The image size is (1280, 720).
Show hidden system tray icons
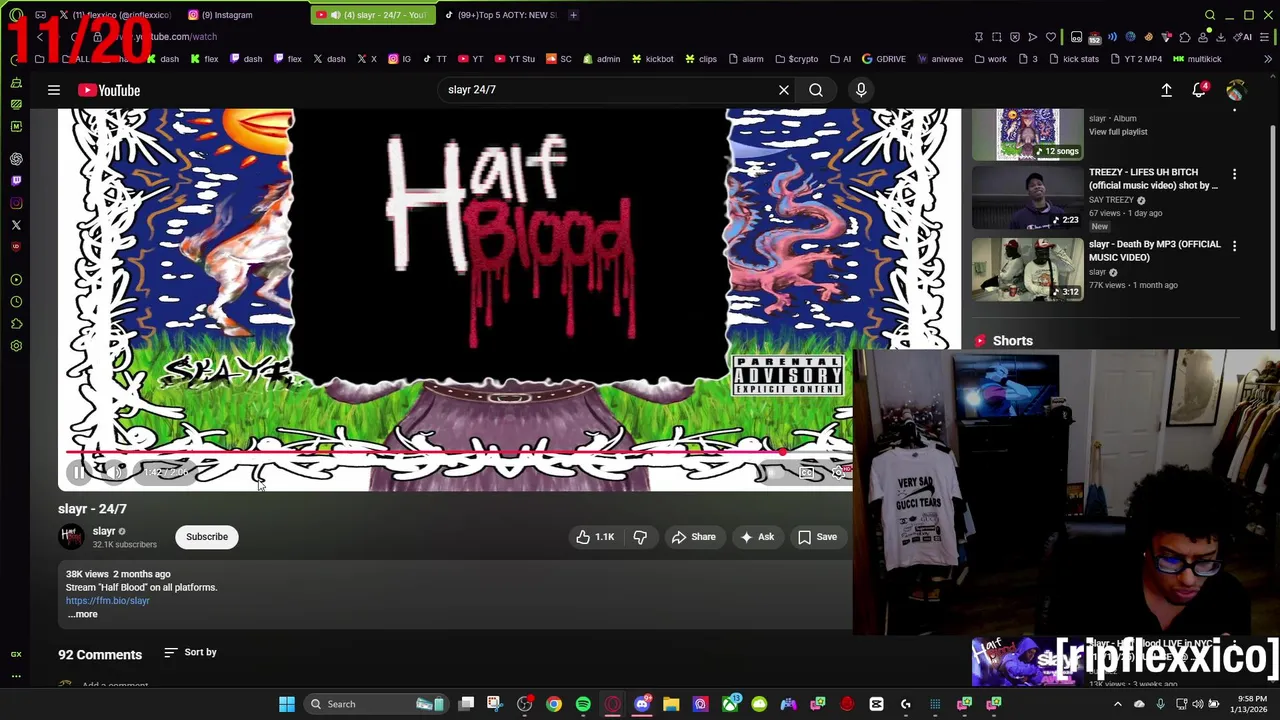point(1118,704)
